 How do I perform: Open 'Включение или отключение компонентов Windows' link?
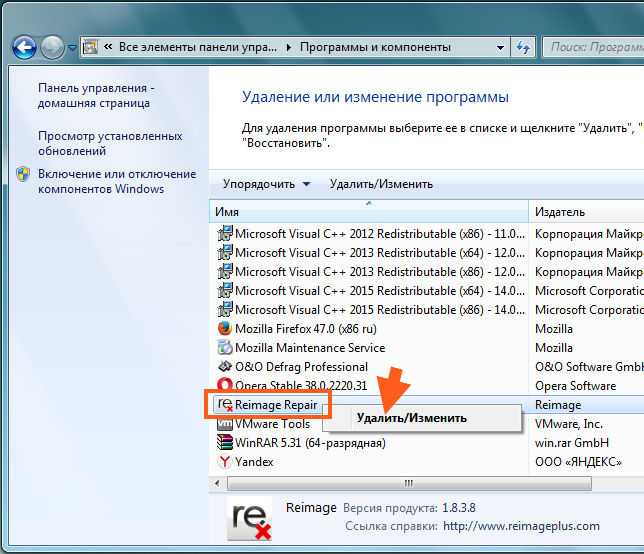(117, 181)
